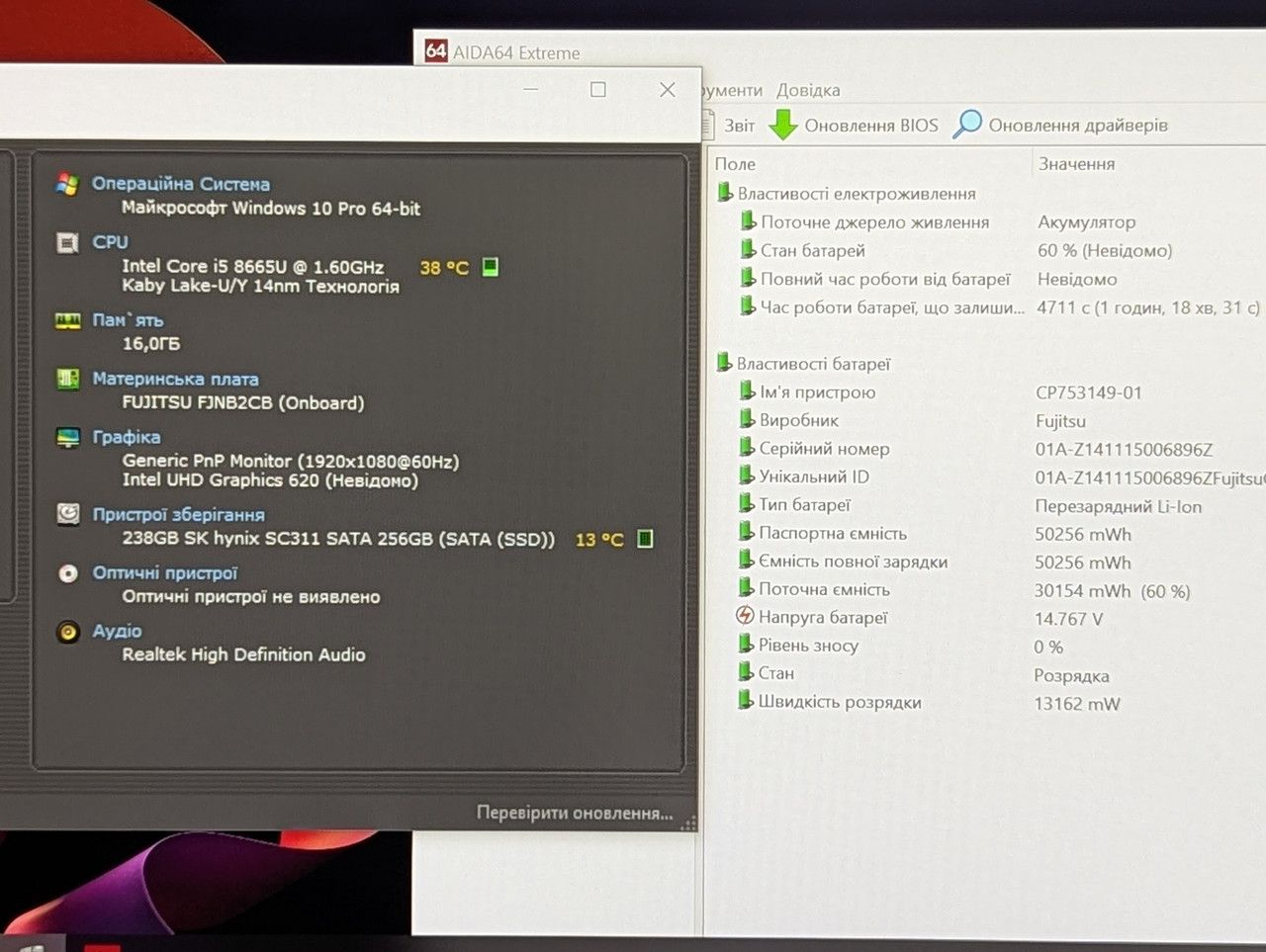
Task: Open the Операційна Система section link
Action: click(181, 184)
